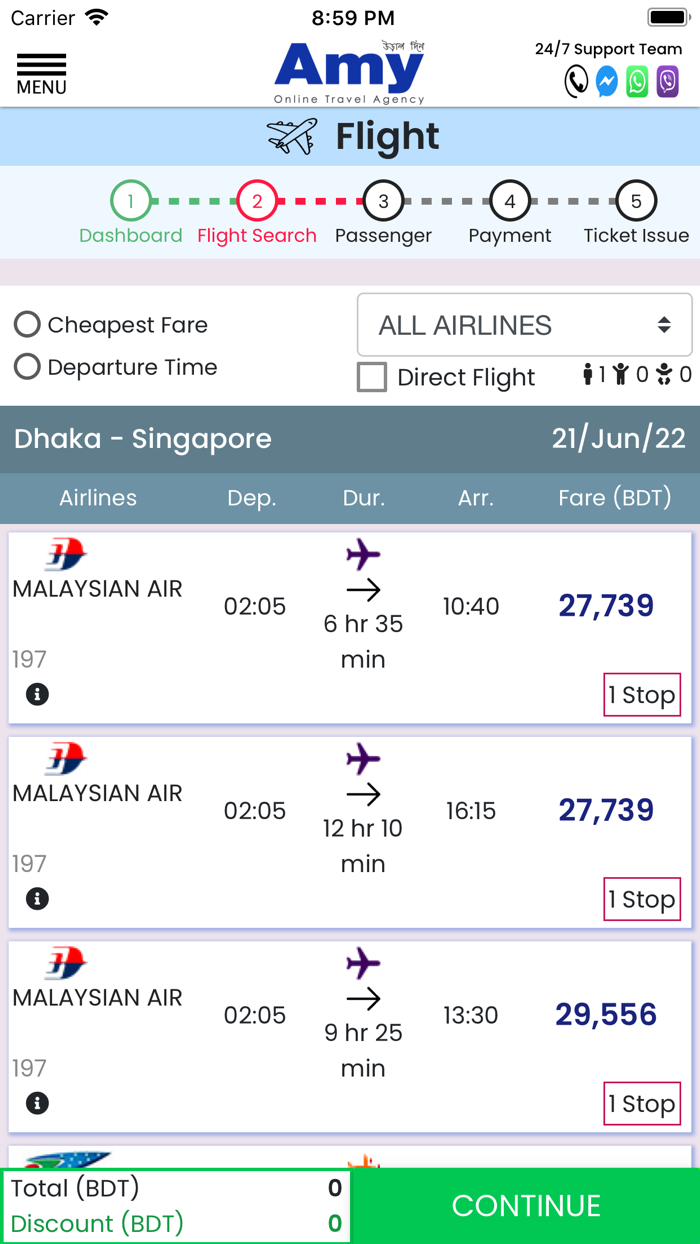The height and width of the screenshot is (1244, 700).
Task: Tap the WhatsApp support icon
Action: click(637, 82)
